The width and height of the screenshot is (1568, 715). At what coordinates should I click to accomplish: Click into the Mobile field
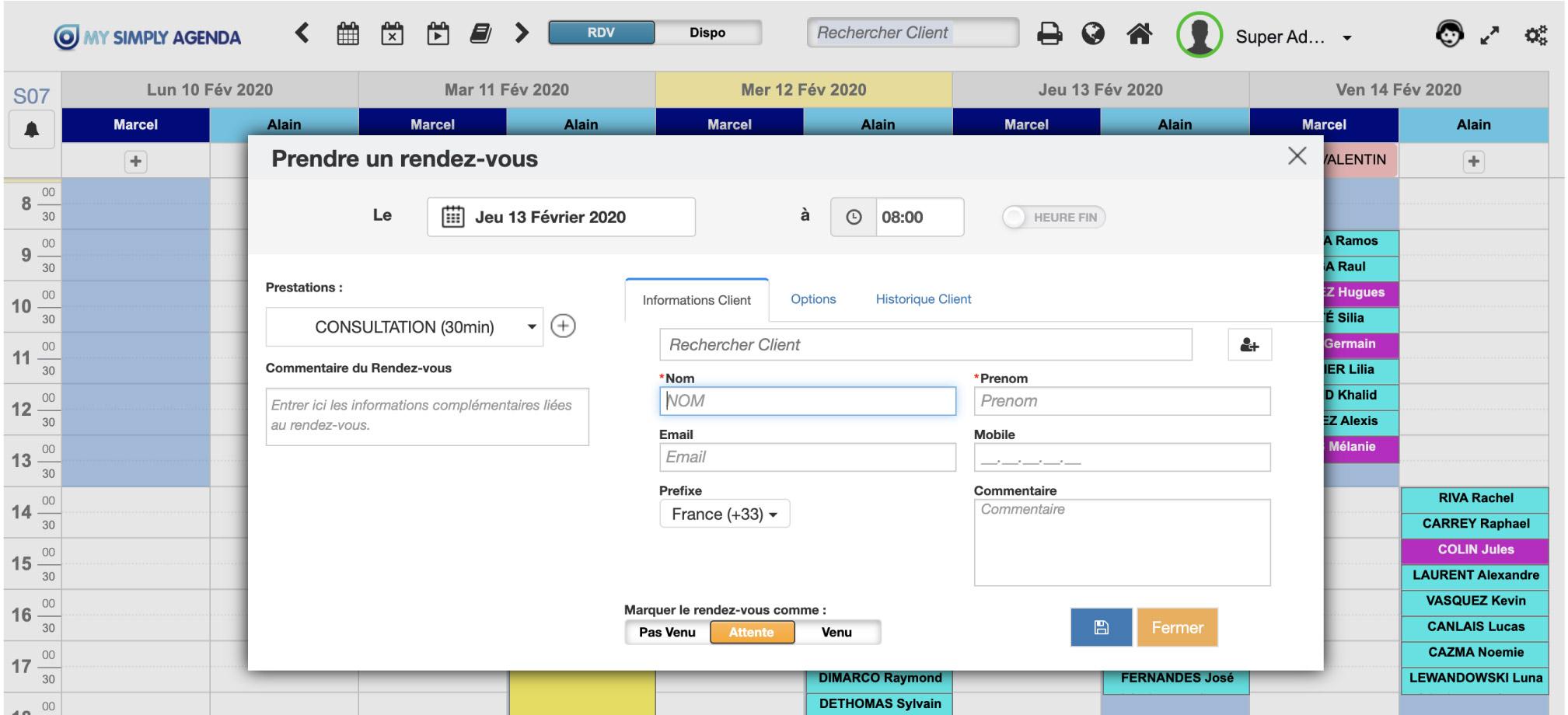pos(1123,457)
